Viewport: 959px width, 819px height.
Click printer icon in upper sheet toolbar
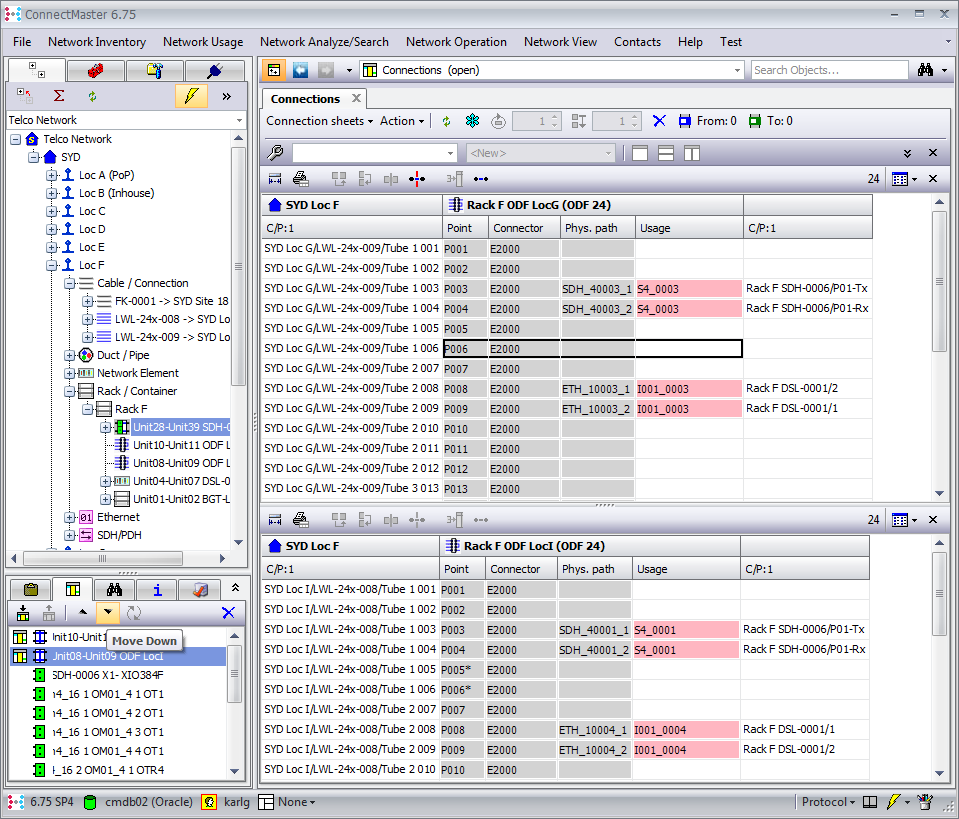click(300, 179)
